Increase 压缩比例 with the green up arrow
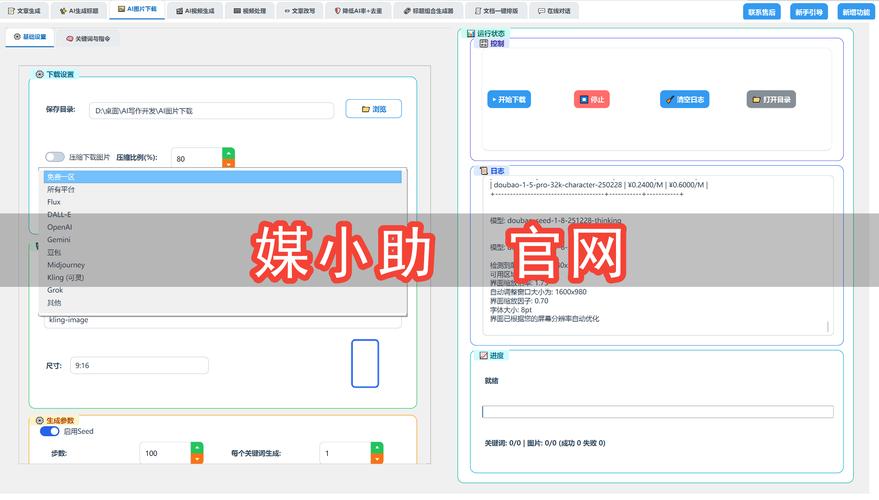 (x=228, y=152)
